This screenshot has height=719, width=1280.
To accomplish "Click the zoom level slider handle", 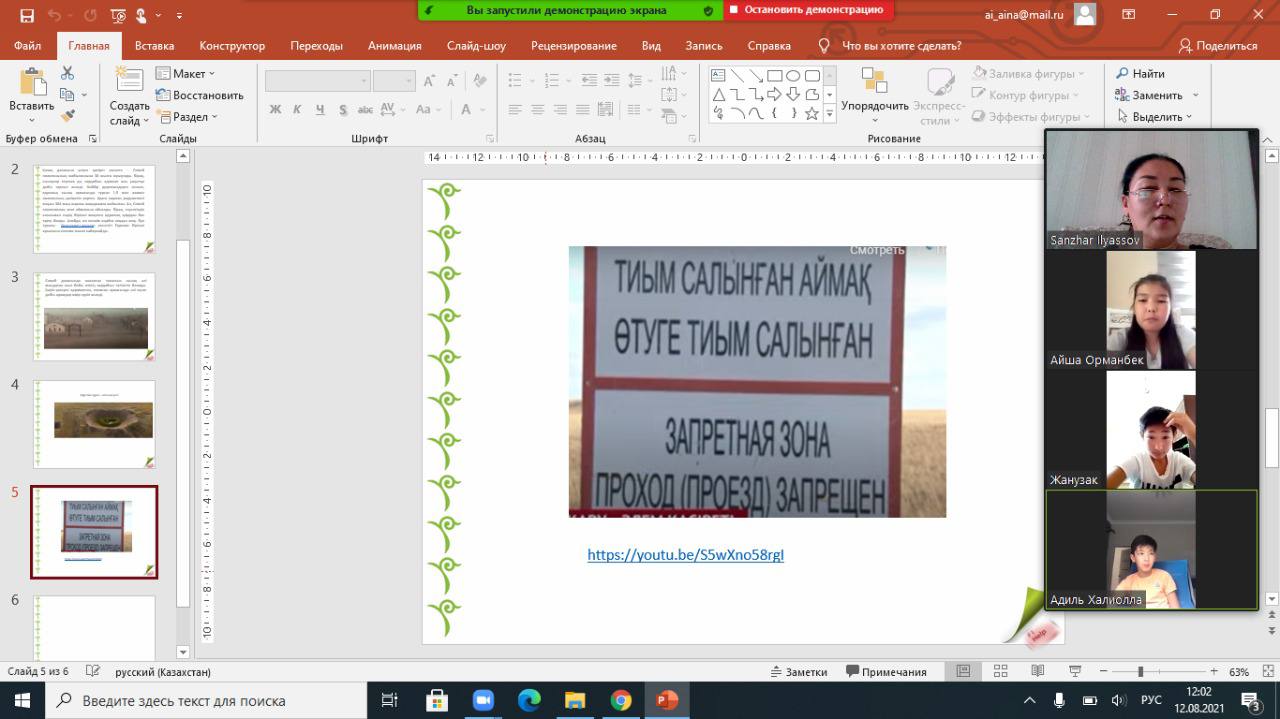I will point(1140,672).
